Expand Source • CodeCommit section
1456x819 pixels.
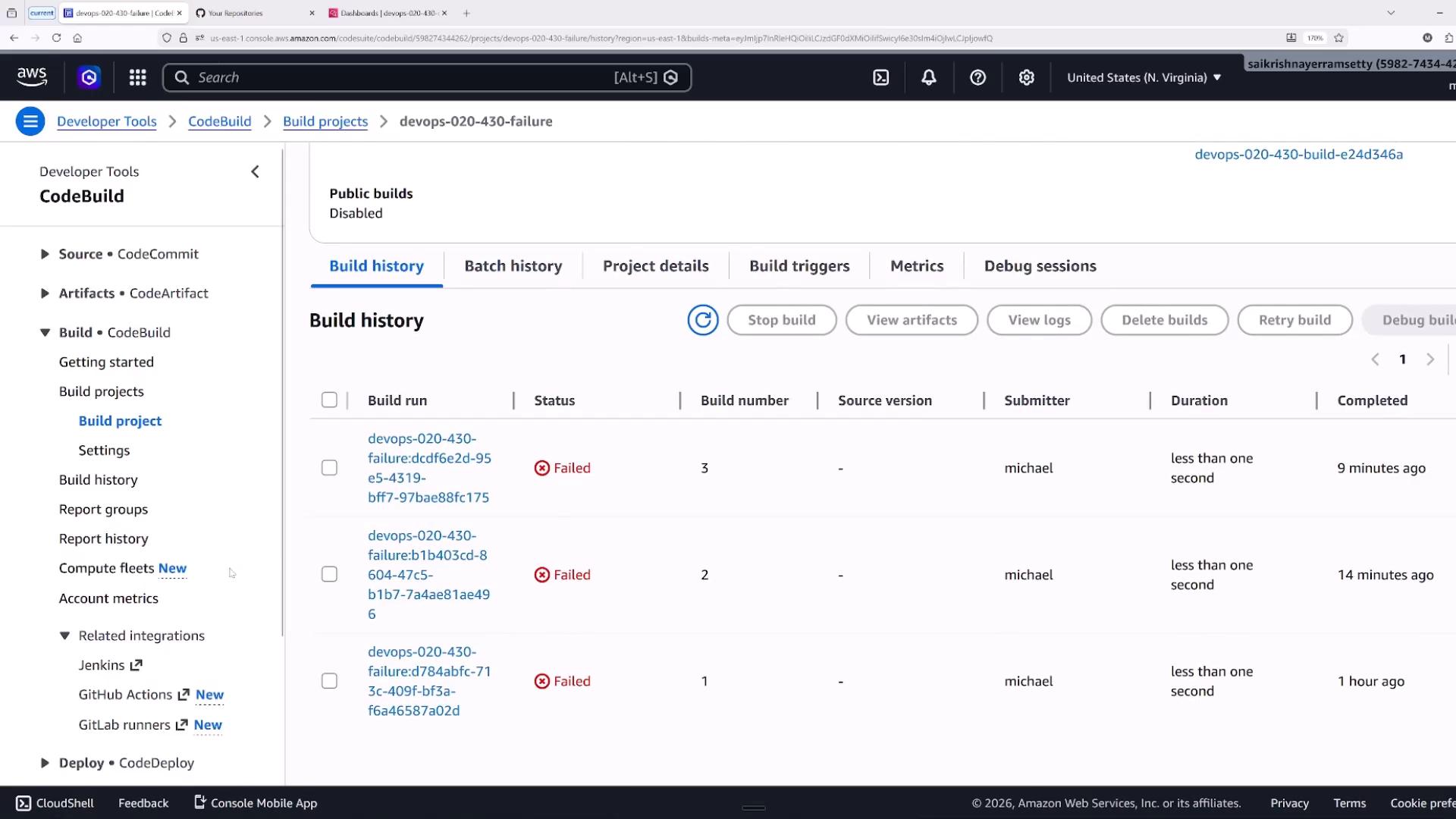(45, 254)
